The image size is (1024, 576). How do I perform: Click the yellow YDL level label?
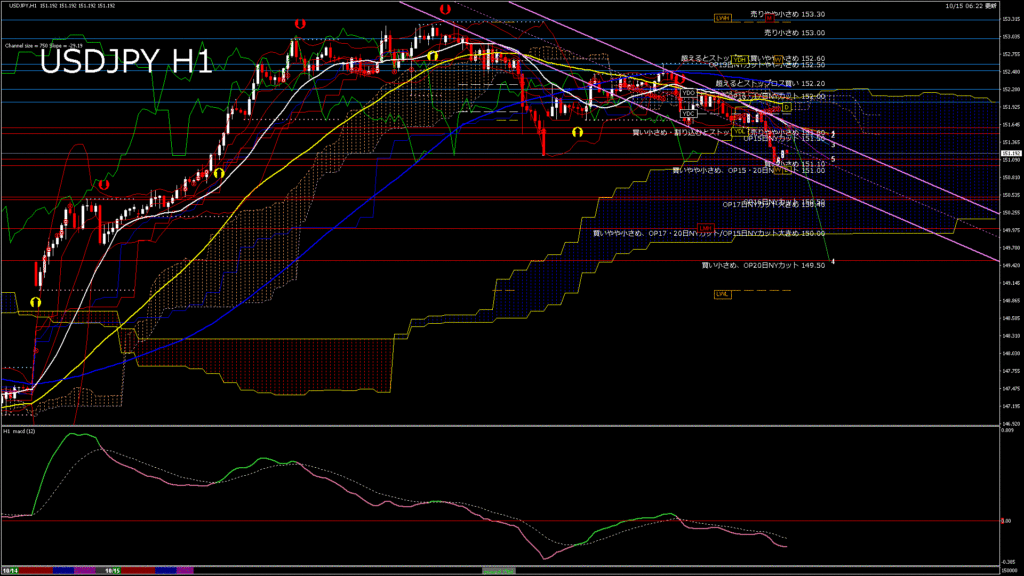pos(739,131)
